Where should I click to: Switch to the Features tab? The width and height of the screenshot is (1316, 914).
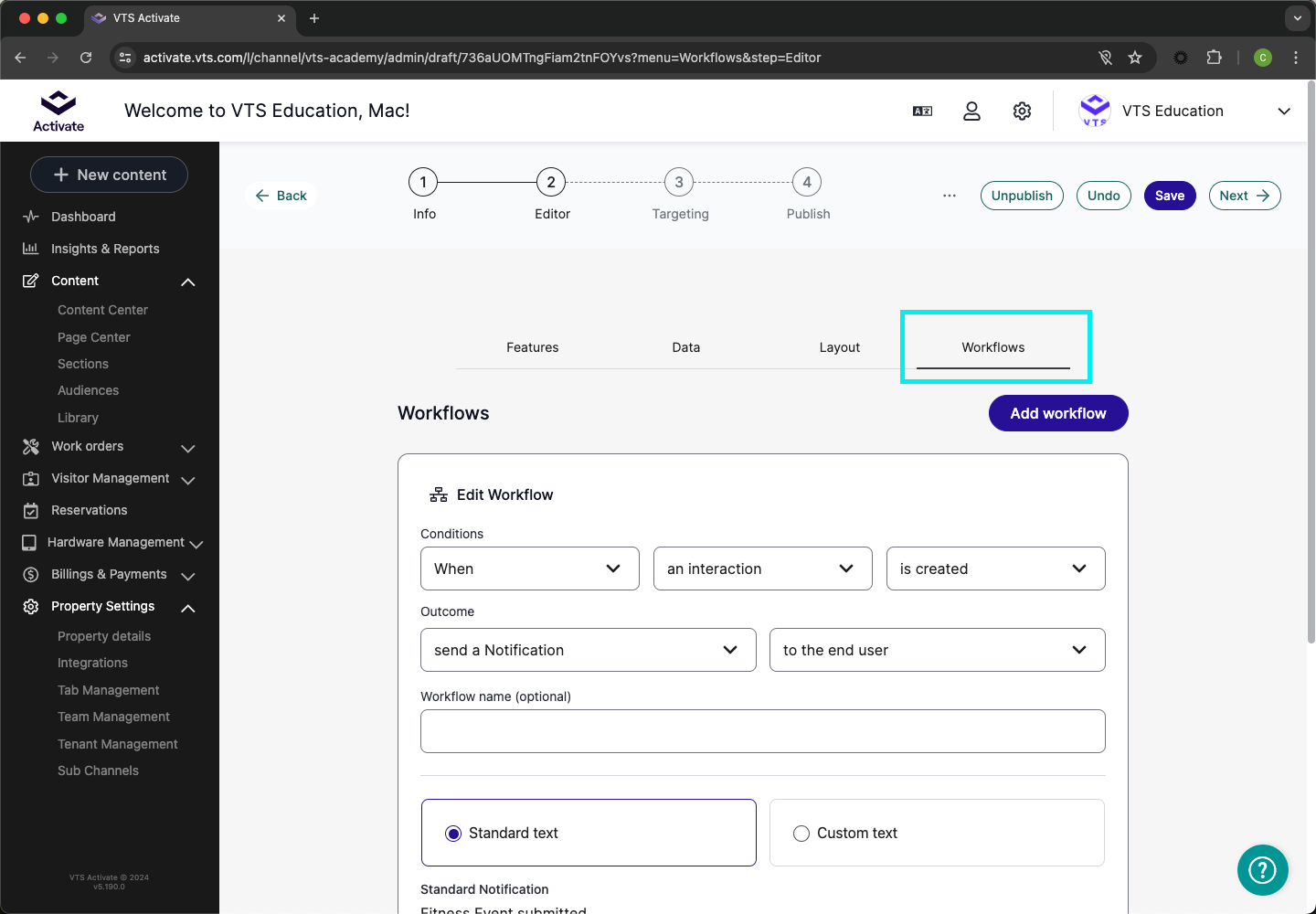coord(532,347)
